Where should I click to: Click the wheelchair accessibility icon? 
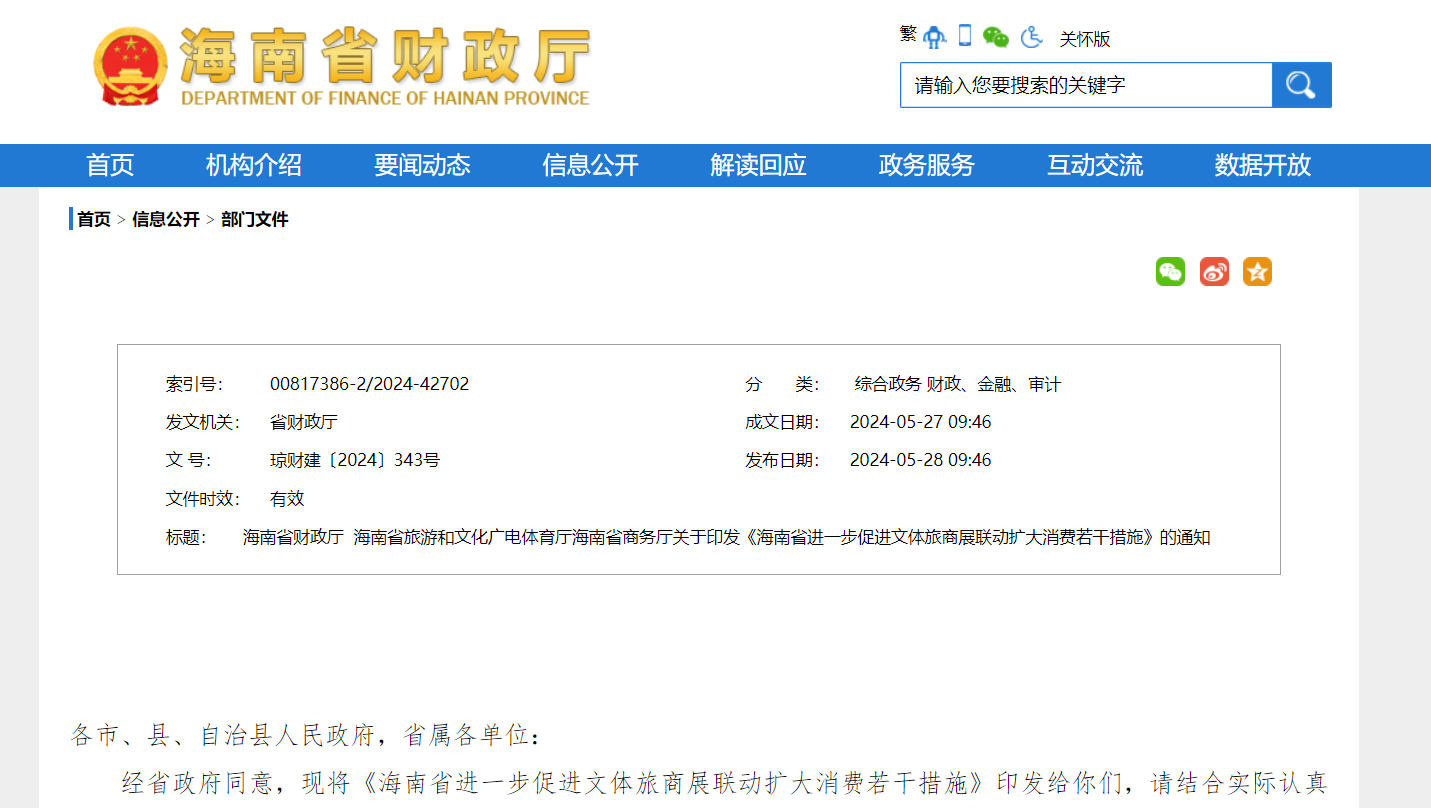pos(1031,37)
